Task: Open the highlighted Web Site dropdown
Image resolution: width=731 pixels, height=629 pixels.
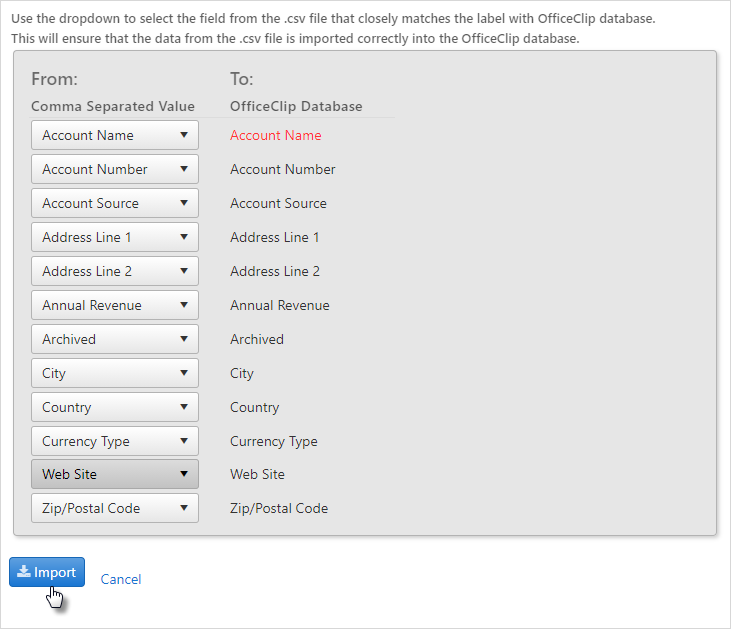Action: pyautogui.click(x=115, y=474)
